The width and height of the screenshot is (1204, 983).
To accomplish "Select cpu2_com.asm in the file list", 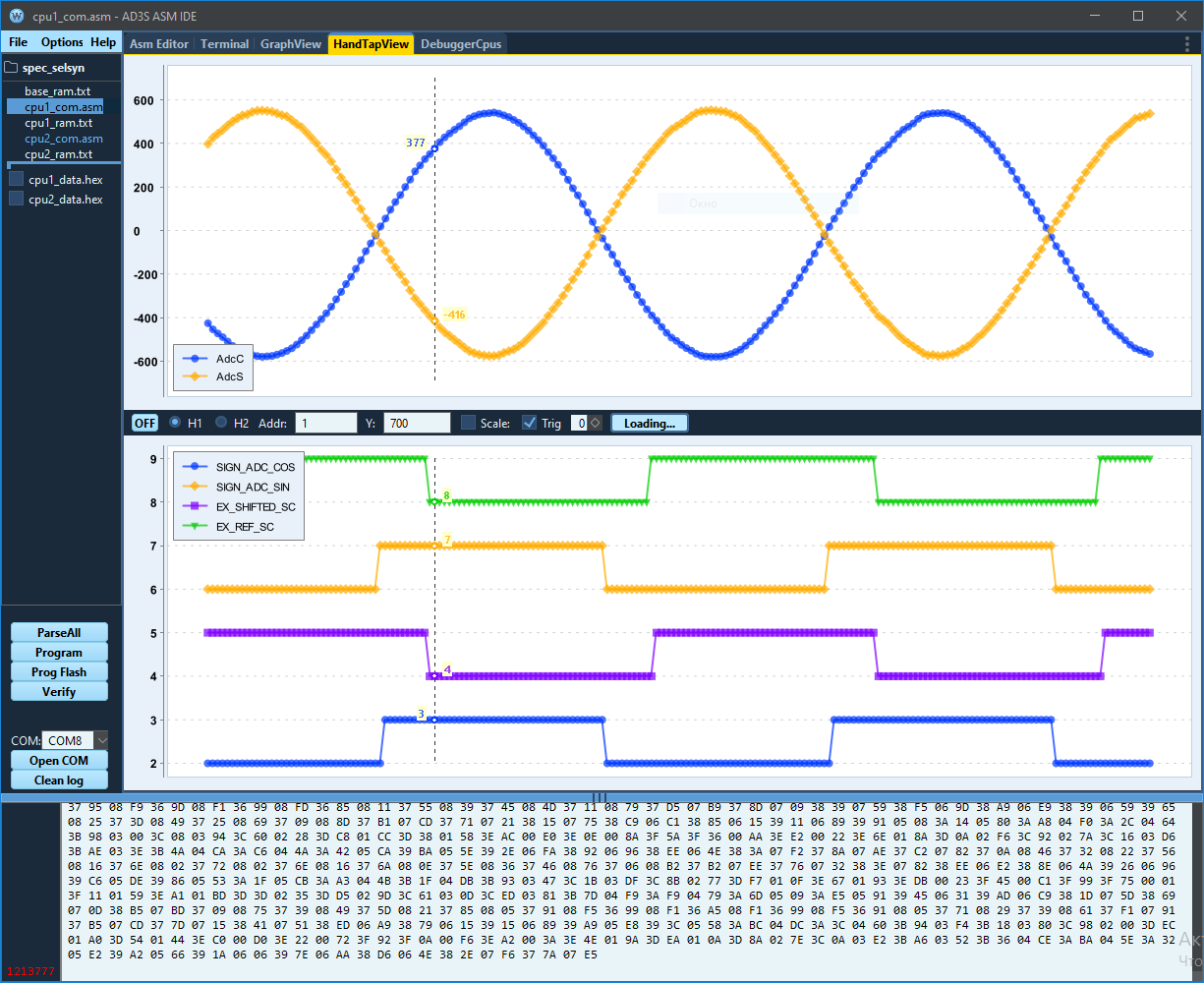I will [x=64, y=139].
